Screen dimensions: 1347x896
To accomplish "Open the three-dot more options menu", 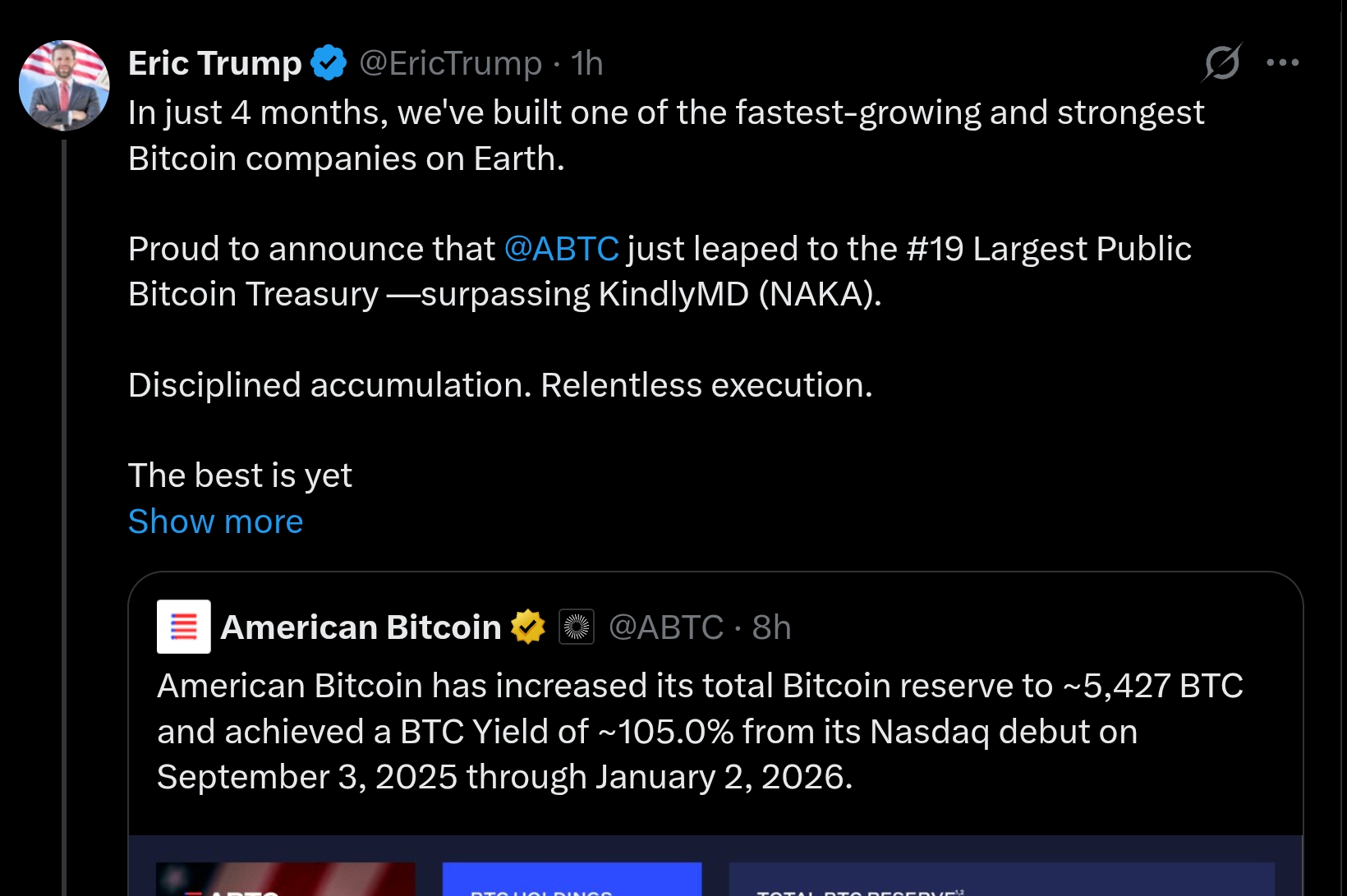I will pyautogui.click(x=1282, y=62).
